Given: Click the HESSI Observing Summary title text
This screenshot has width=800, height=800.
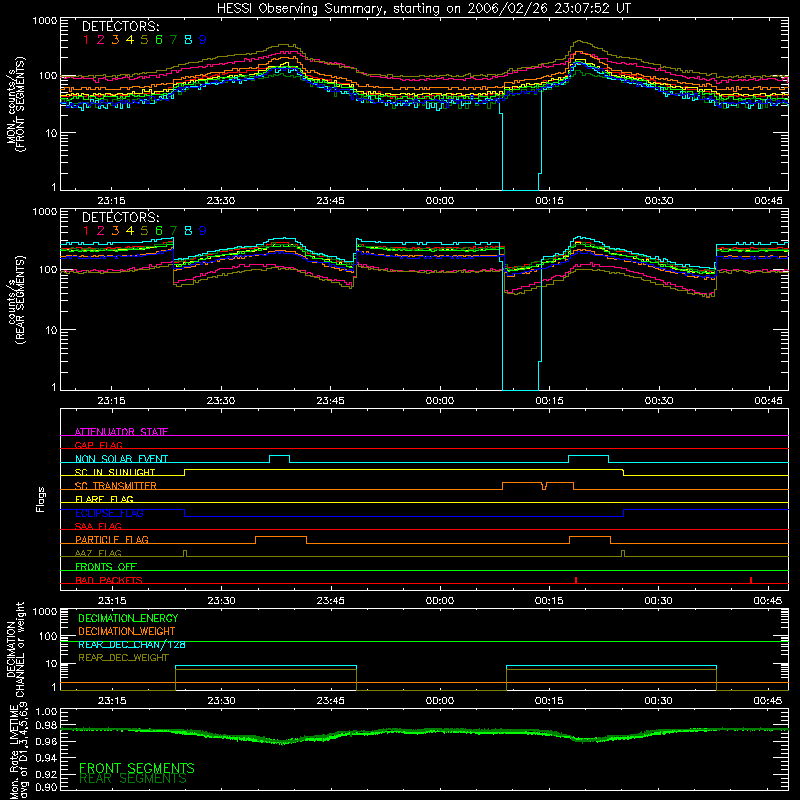Looking at the screenshot, I should [424, 9].
